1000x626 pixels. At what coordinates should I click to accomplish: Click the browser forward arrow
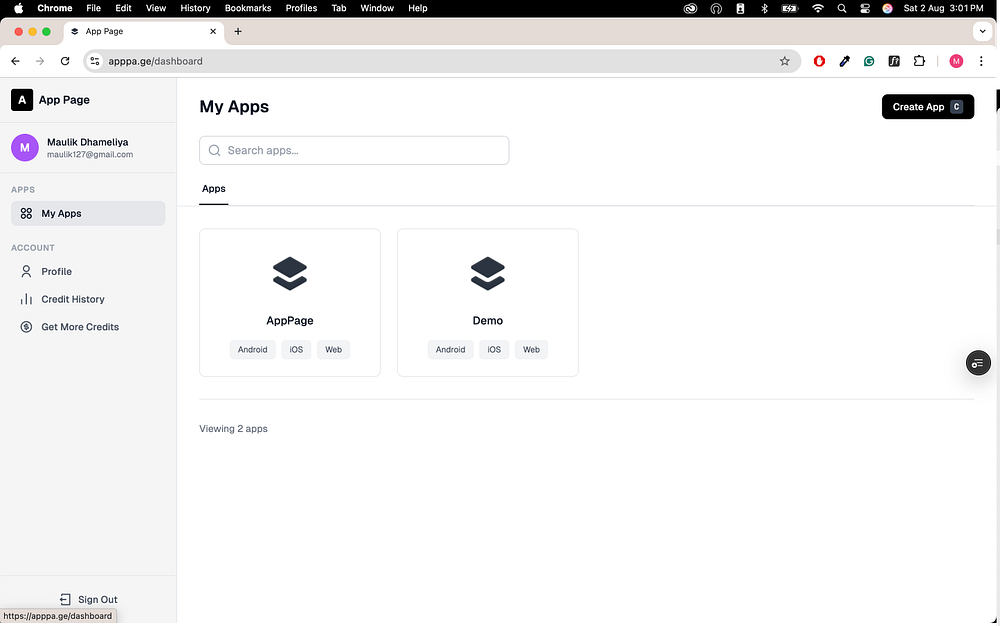(x=40, y=61)
